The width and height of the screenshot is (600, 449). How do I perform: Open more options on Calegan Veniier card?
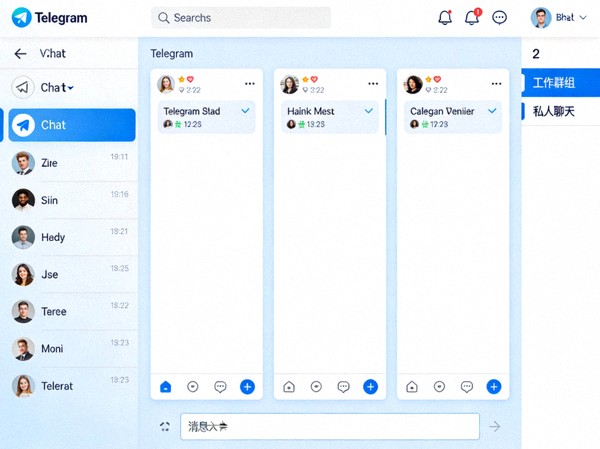(496, 84)
